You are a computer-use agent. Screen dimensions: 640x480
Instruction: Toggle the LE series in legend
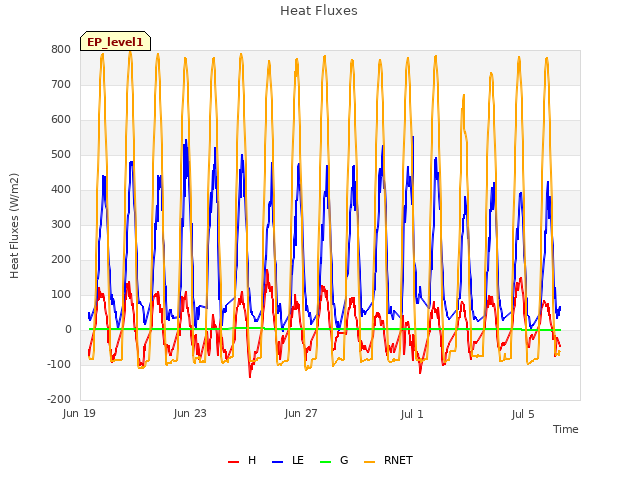pos(288,460)
